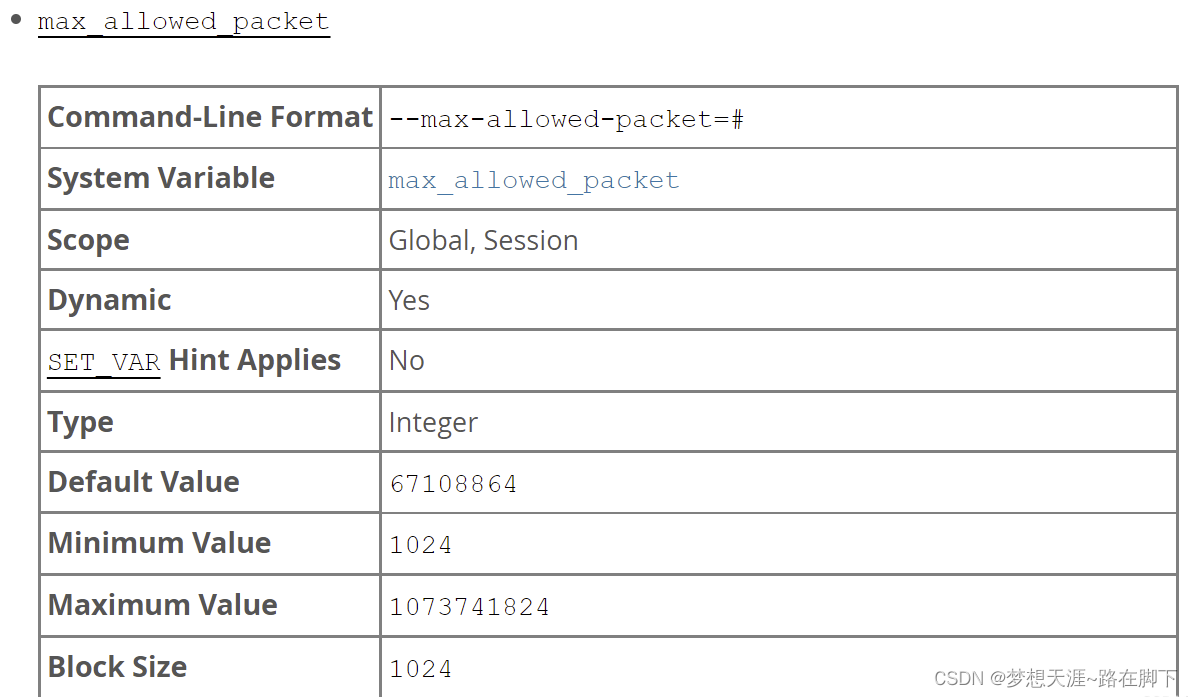Select the Integer type value
This screenshot has height=697, width=1193.
pos(433,422)
